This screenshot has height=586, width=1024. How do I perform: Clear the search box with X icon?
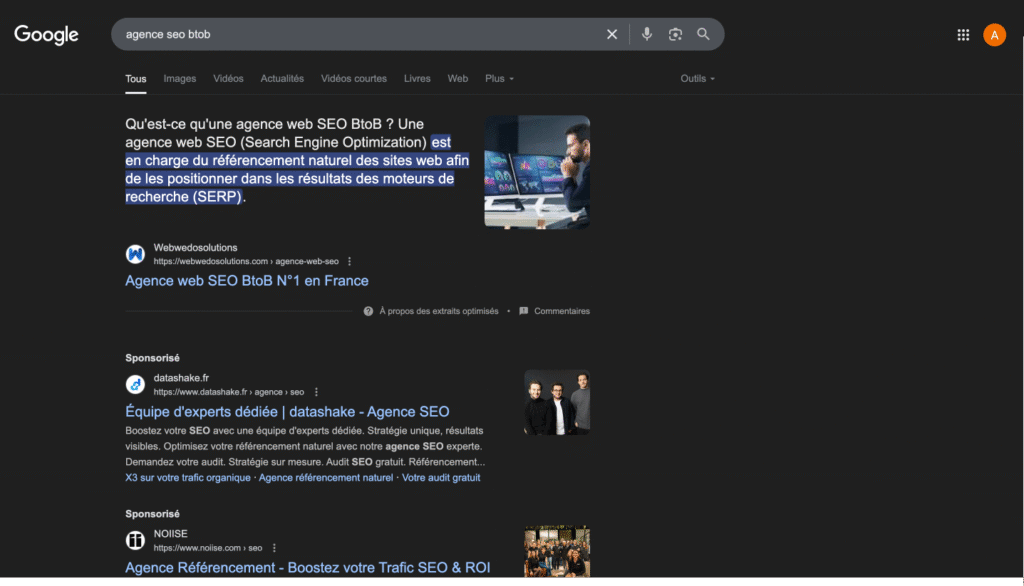[x=611, y=34]
